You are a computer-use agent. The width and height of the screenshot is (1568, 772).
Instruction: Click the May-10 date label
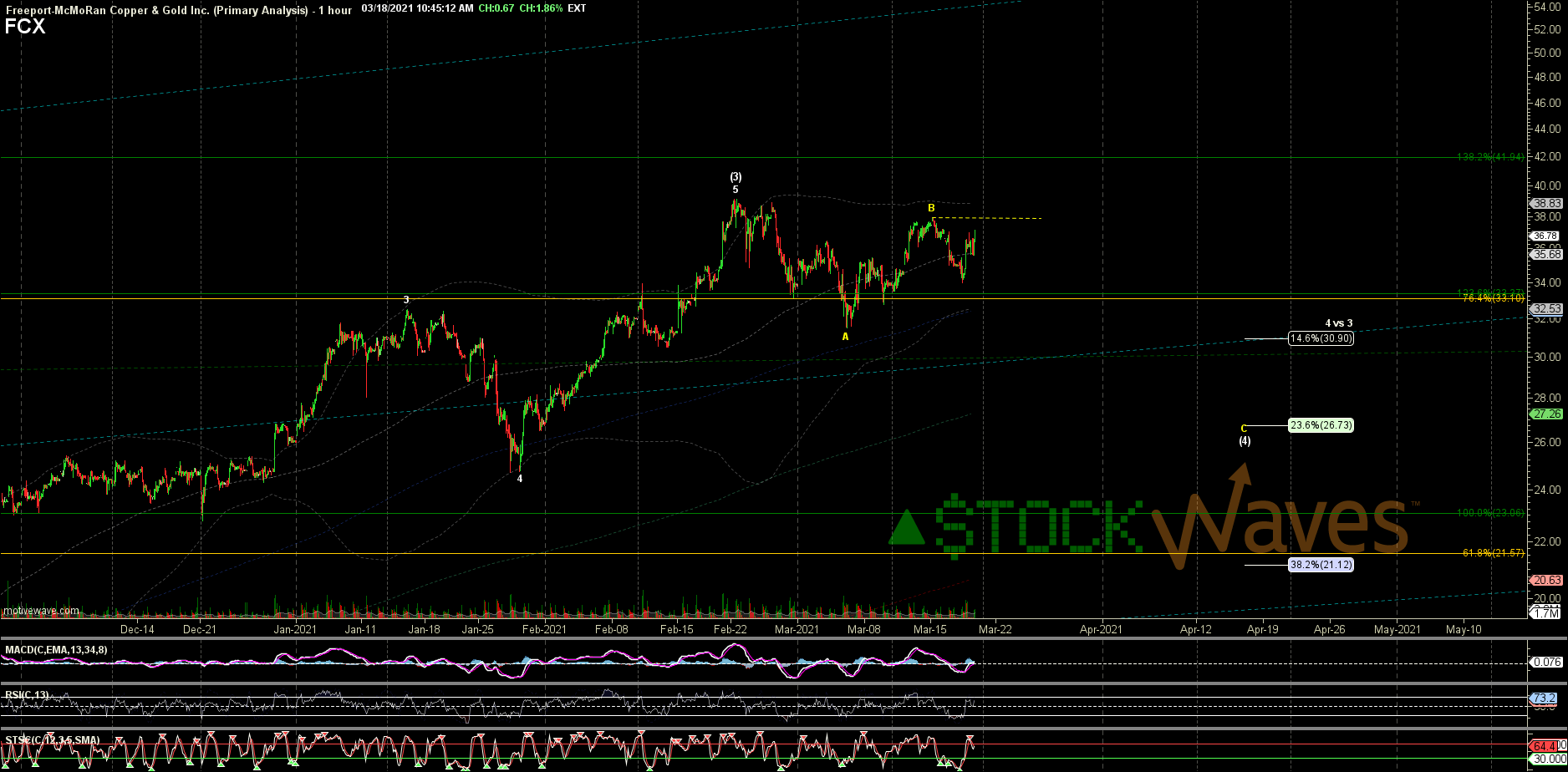tap(1464, 629)
